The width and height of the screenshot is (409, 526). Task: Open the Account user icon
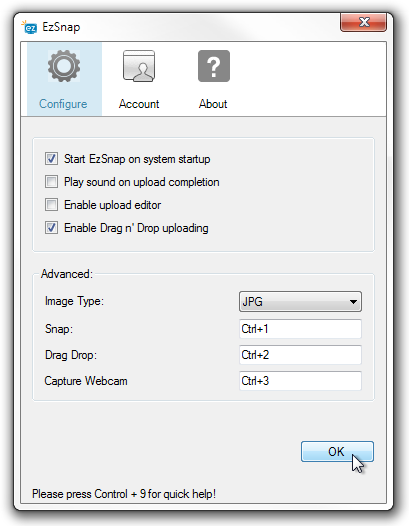click(x=139, y=66)
